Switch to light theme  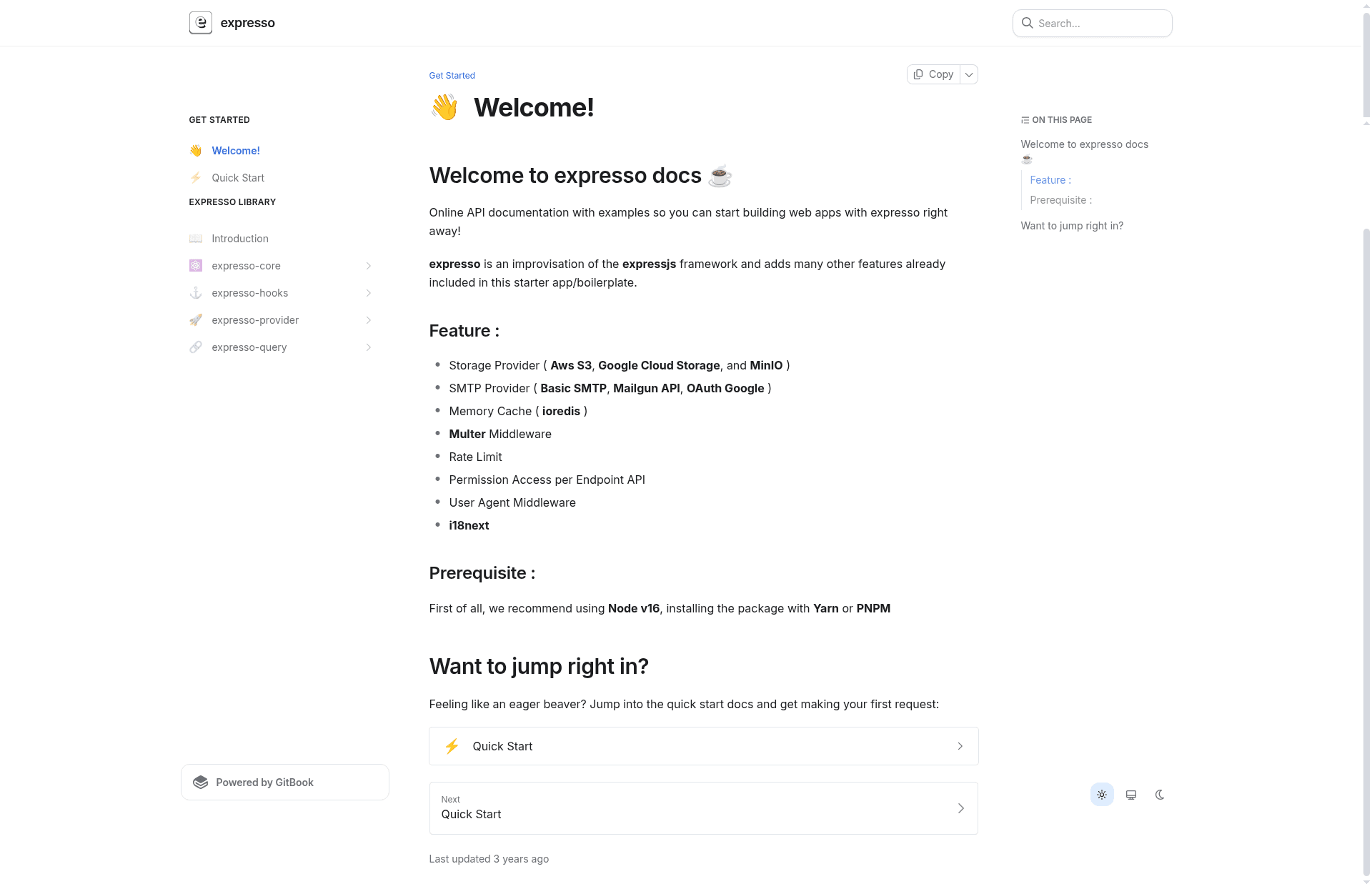point(1102,795)
